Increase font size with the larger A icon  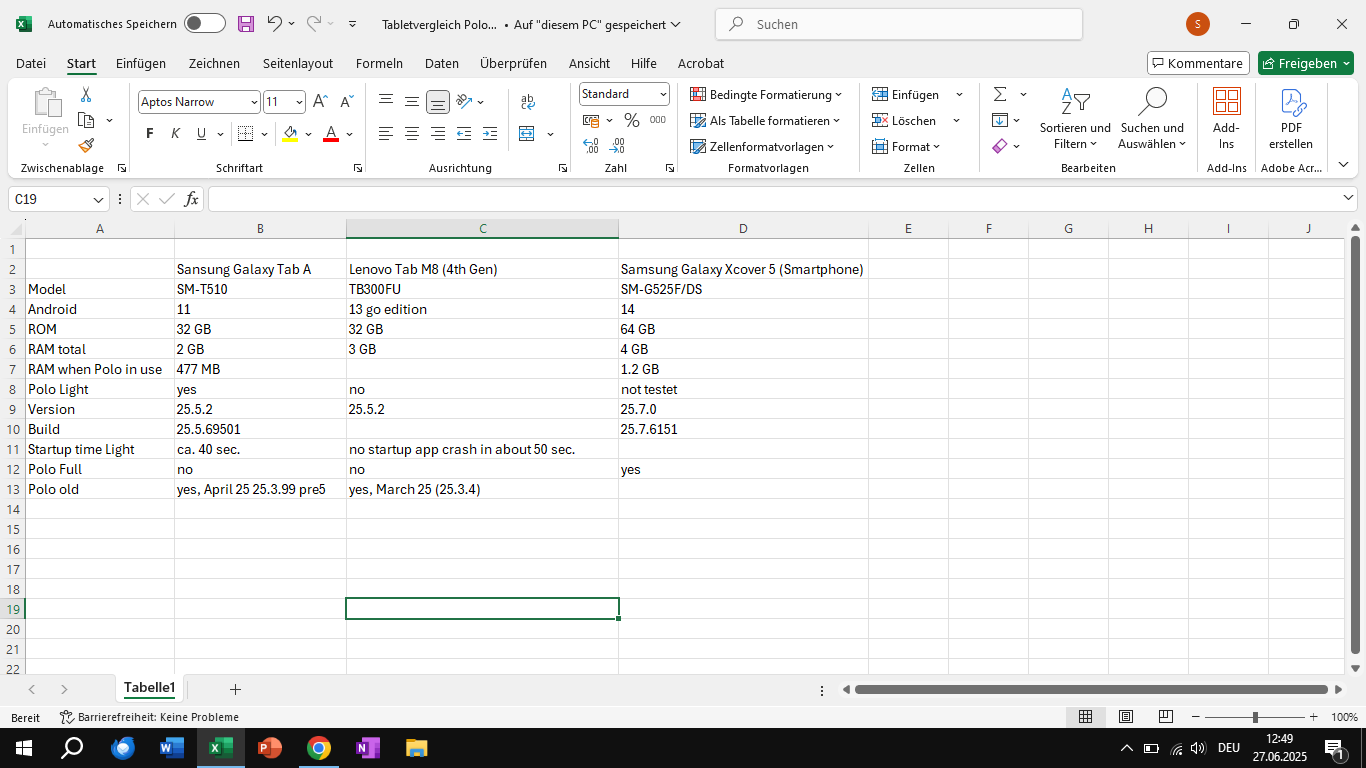(x=320, y=101)
